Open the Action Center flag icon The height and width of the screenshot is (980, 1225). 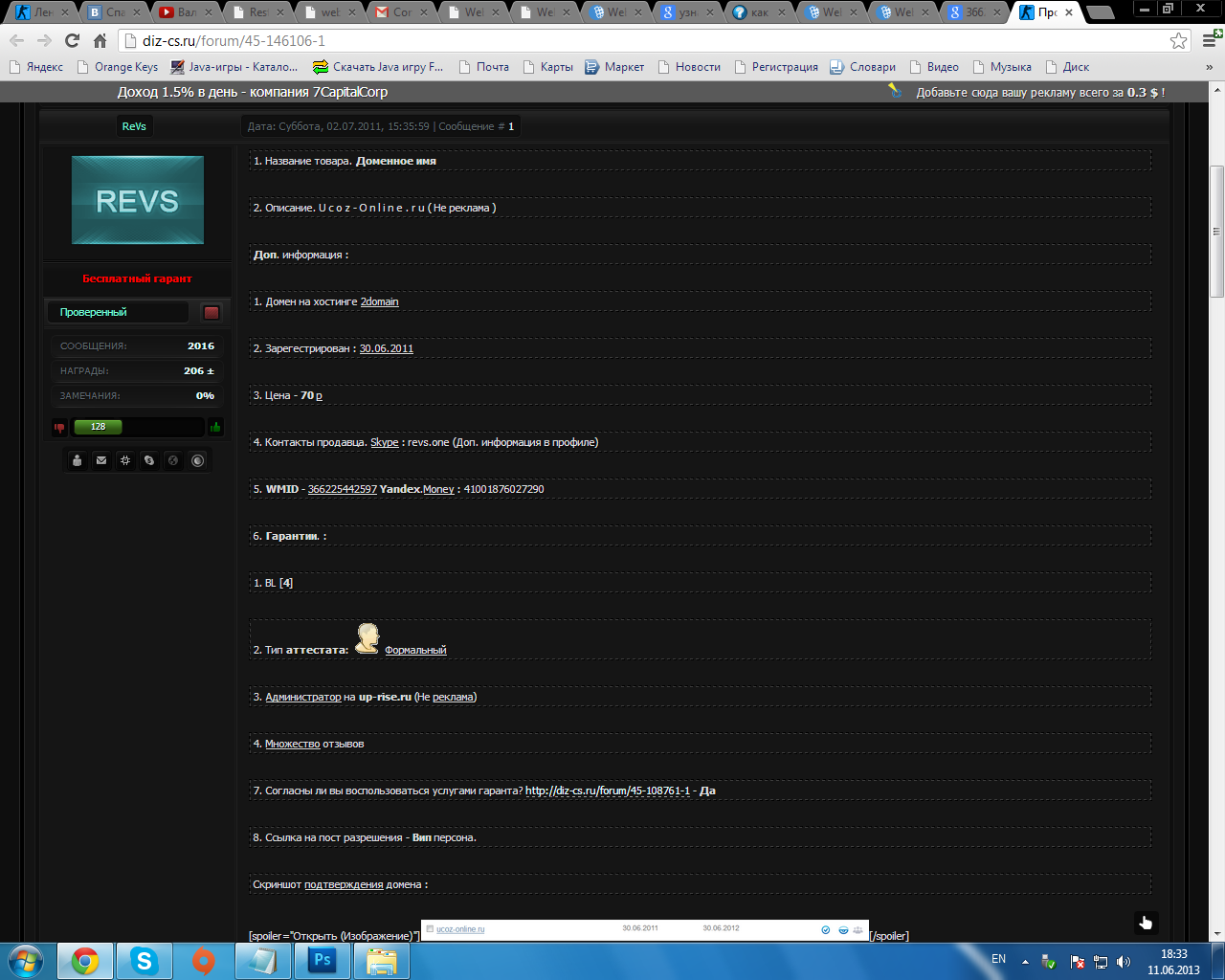[x=1078, y=961]
